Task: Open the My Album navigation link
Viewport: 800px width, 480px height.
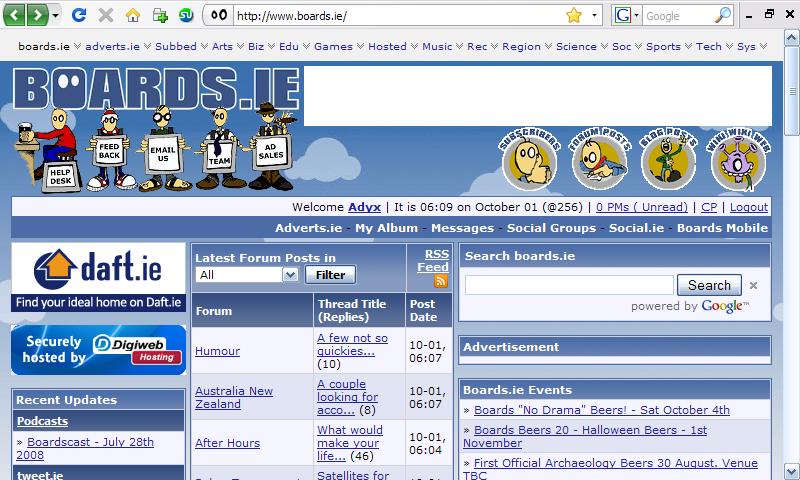Action: tap(386, 228)
